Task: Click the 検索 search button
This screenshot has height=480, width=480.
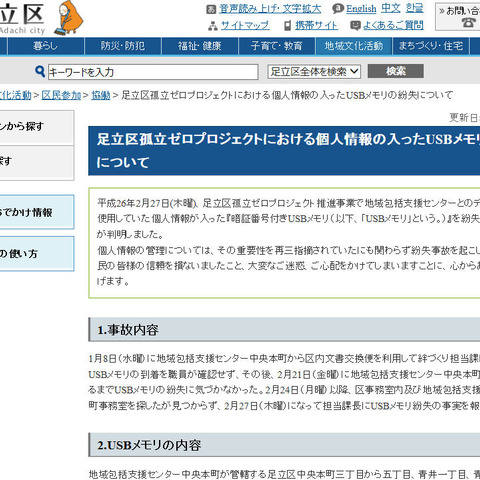Action: pyautogui.click(x=396, y=71)
